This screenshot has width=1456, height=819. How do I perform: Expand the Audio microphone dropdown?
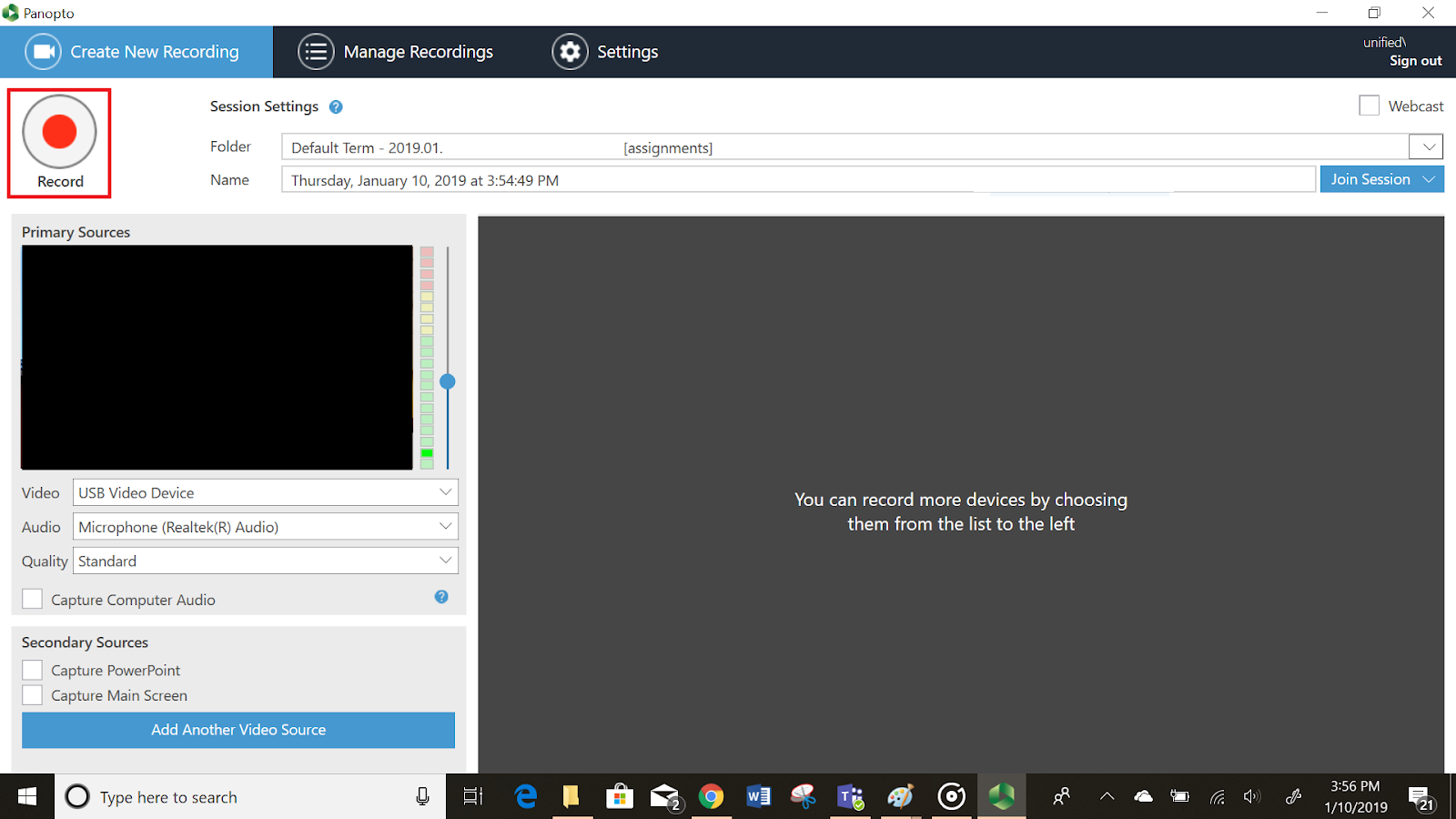point(445,527)
